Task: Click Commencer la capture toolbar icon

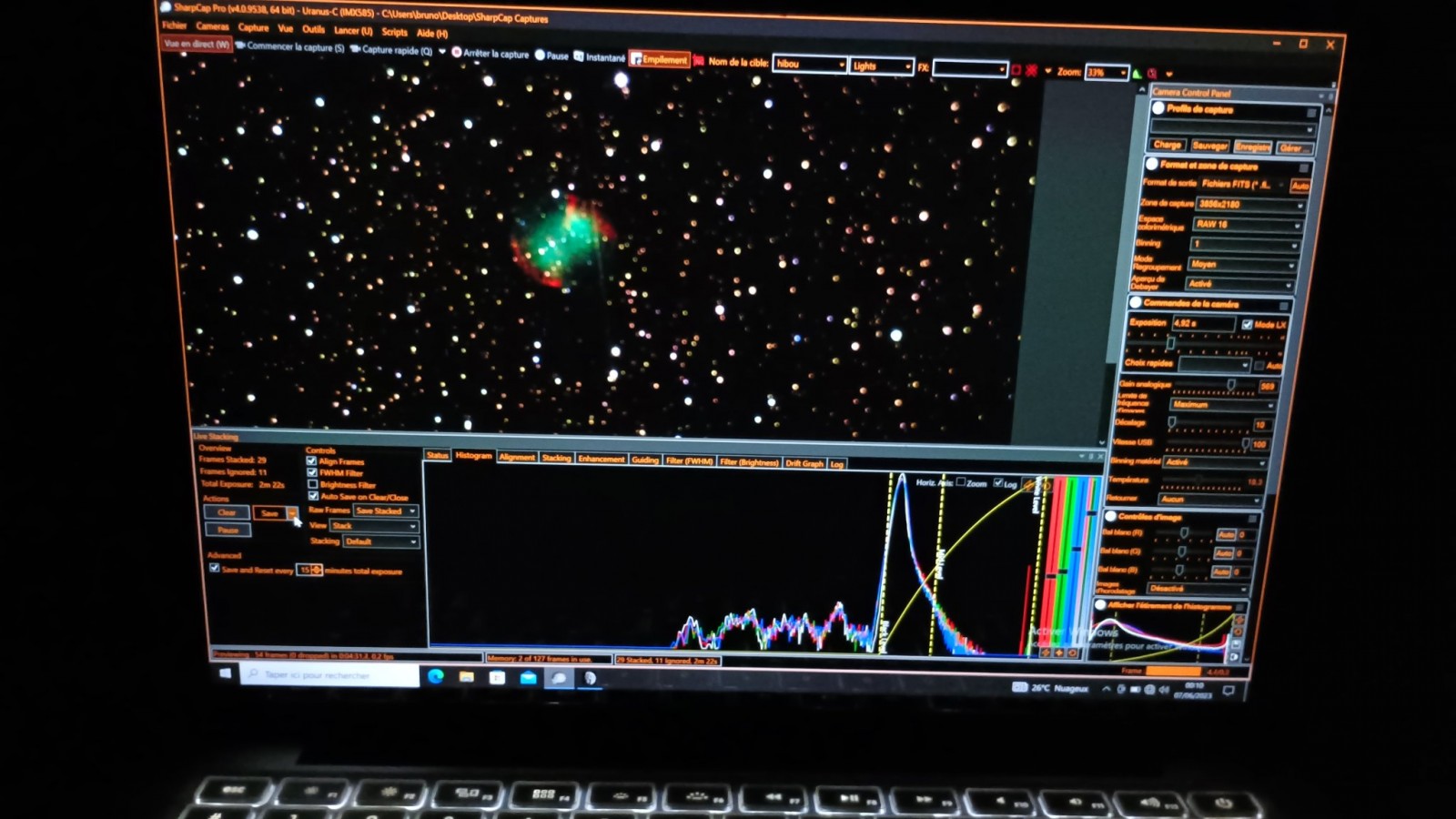Action: [x=241, y=45]
